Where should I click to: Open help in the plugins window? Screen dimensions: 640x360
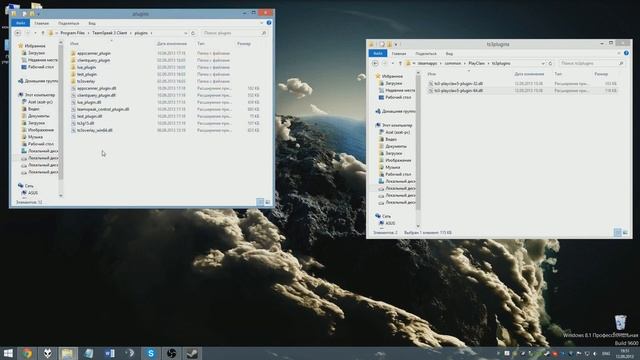click(269, 23)
